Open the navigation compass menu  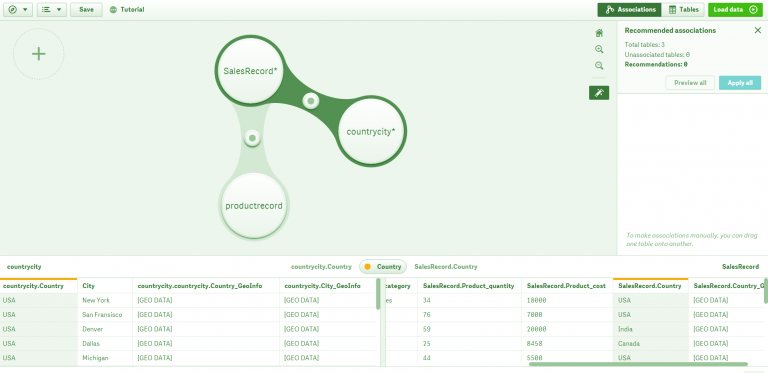[18, 9]
